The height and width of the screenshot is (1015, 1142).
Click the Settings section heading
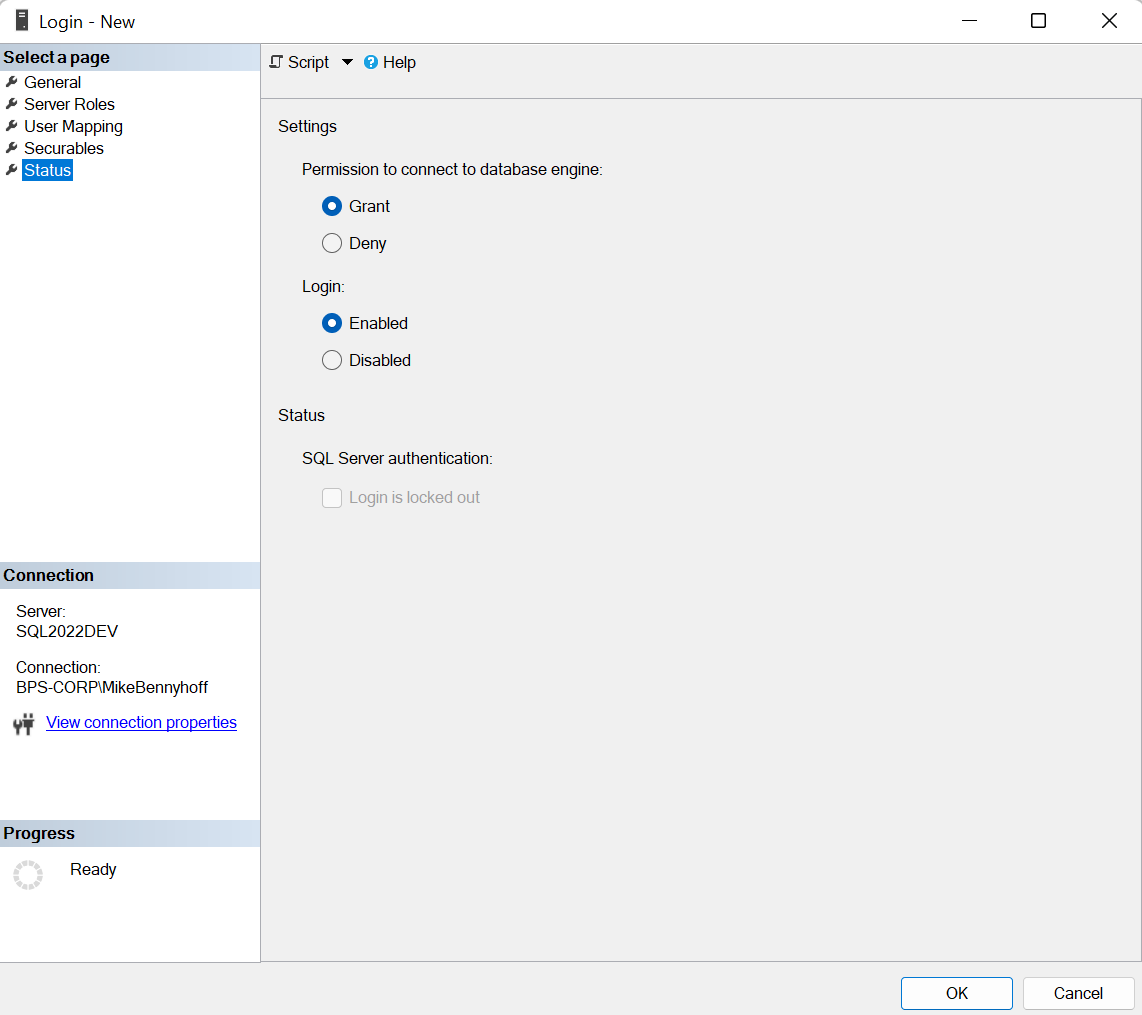pyautogui.click(x=307, y=127)
